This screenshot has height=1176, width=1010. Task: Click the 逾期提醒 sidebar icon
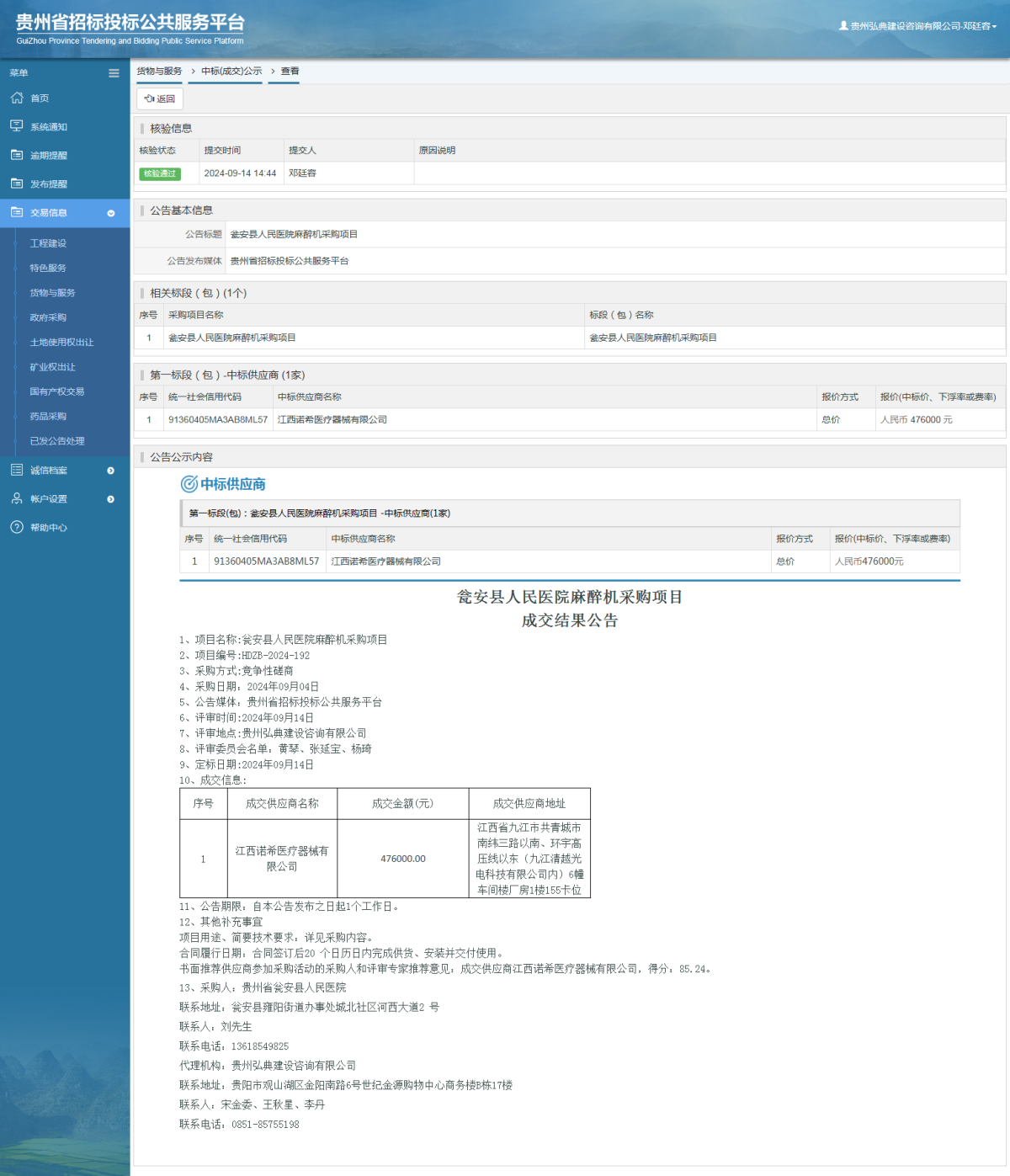pyautogui.click(x=17, y=155)
